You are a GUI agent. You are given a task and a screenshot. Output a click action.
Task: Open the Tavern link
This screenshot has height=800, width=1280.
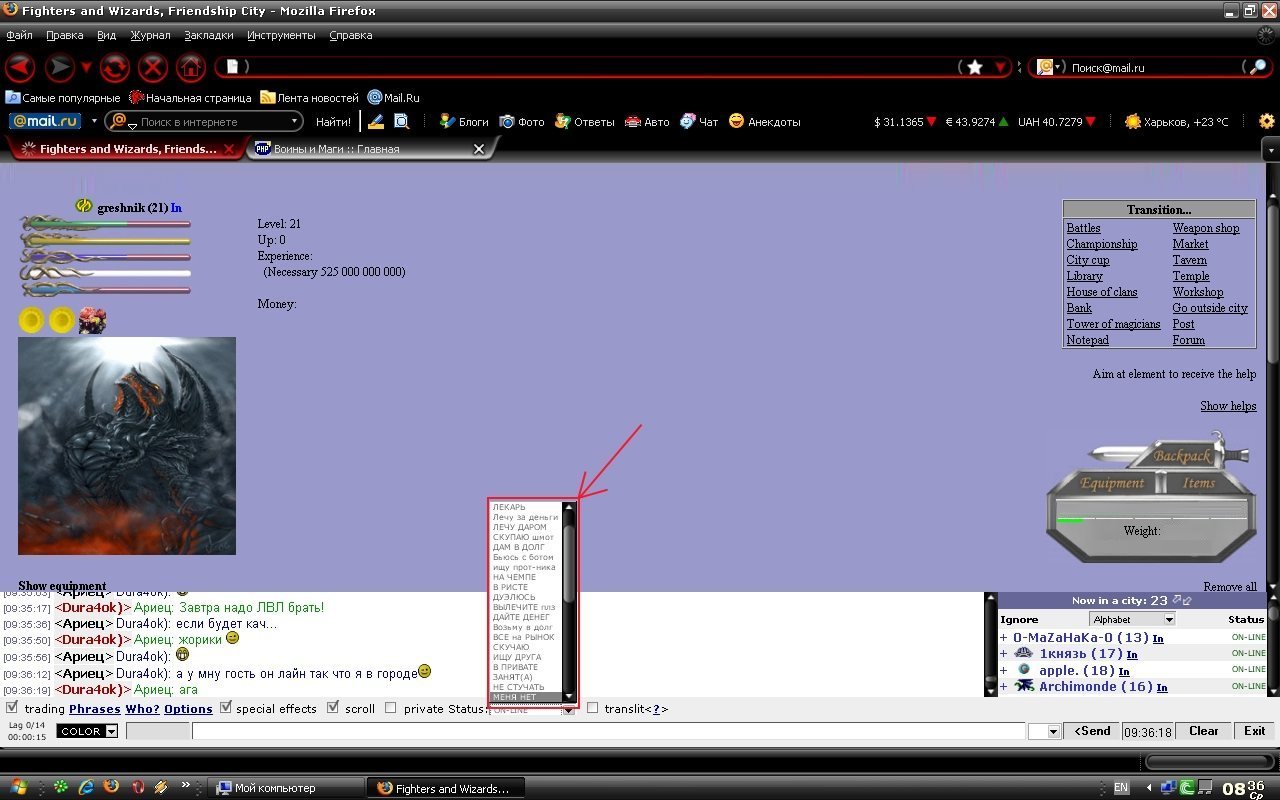coord(1189,260)
